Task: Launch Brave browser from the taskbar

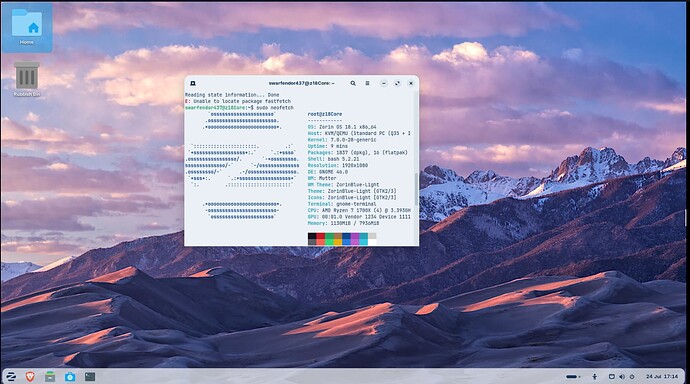Action: click(x=30, y=377)
